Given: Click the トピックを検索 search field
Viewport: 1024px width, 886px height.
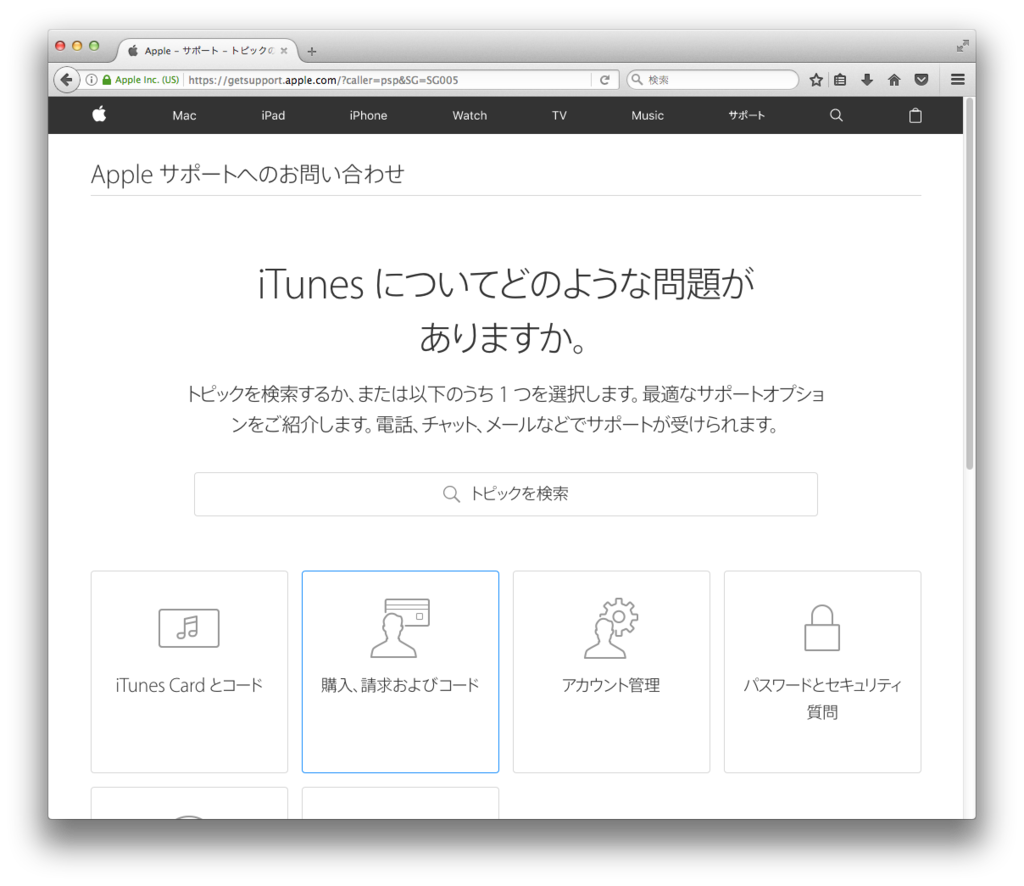Looking at the screenshot, I should (505, 494).
